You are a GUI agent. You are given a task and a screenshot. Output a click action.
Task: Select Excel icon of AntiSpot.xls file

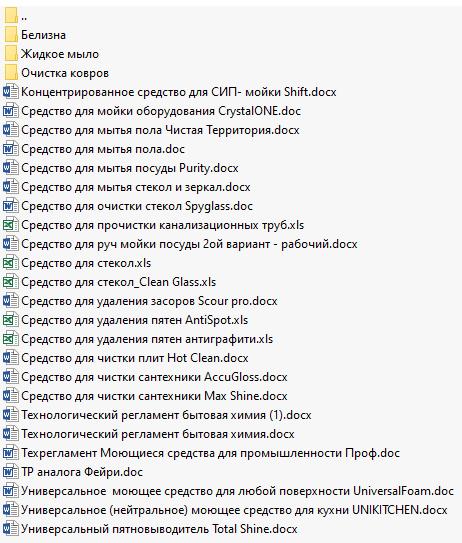coord(10,320)
